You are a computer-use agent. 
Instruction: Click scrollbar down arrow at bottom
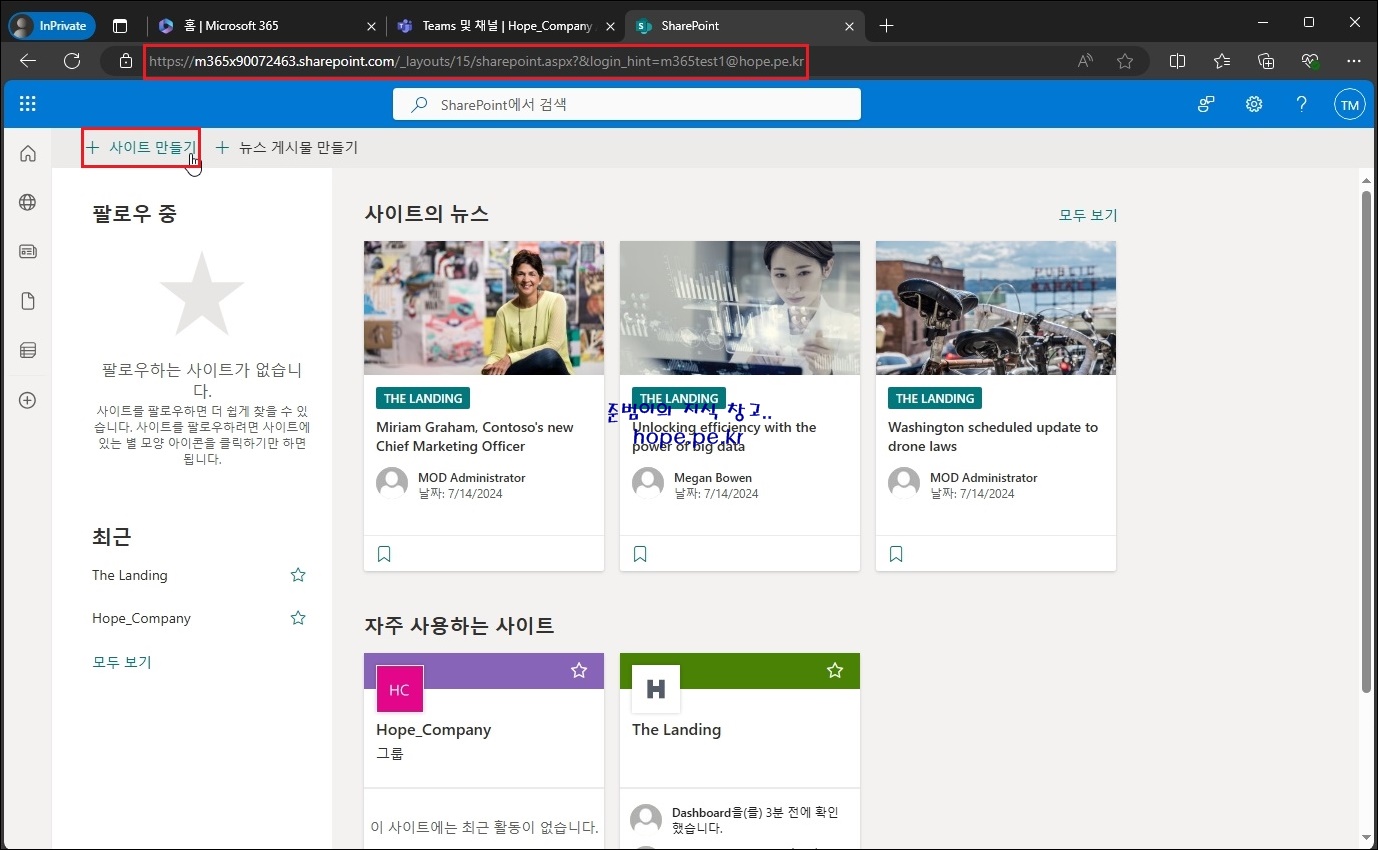1367,836
